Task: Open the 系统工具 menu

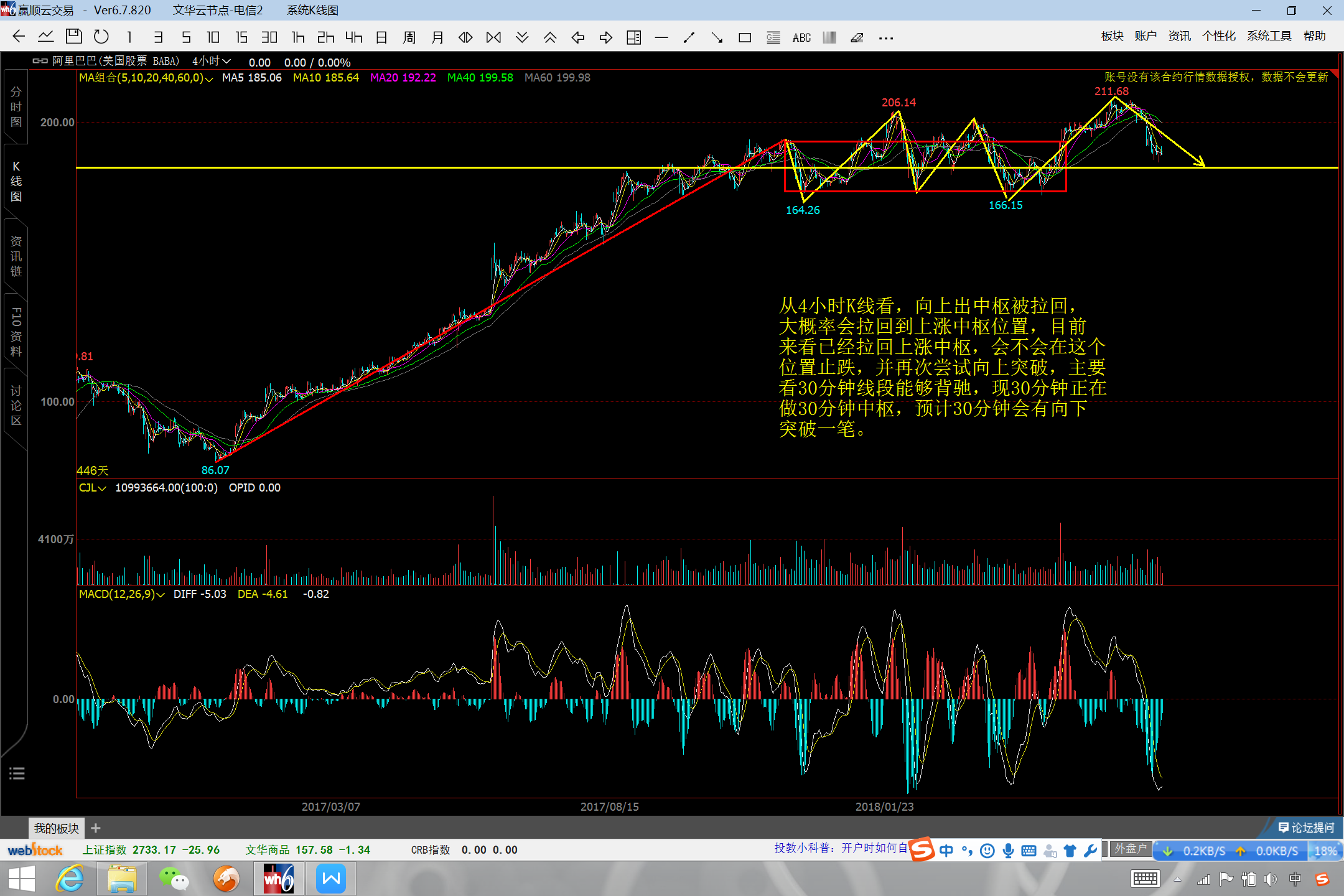Action: tap(1269, 36)
